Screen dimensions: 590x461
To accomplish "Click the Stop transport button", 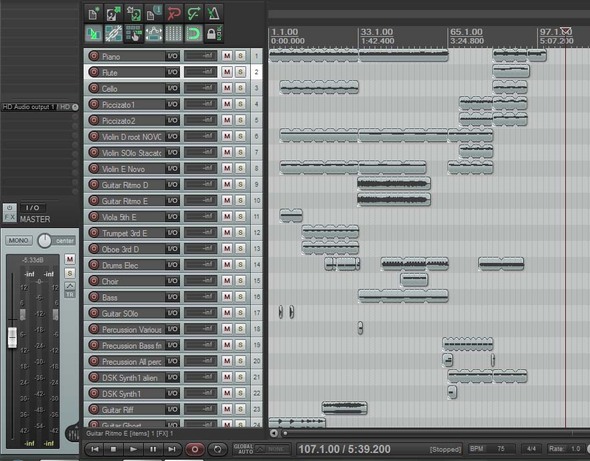I will coord(114,449).
